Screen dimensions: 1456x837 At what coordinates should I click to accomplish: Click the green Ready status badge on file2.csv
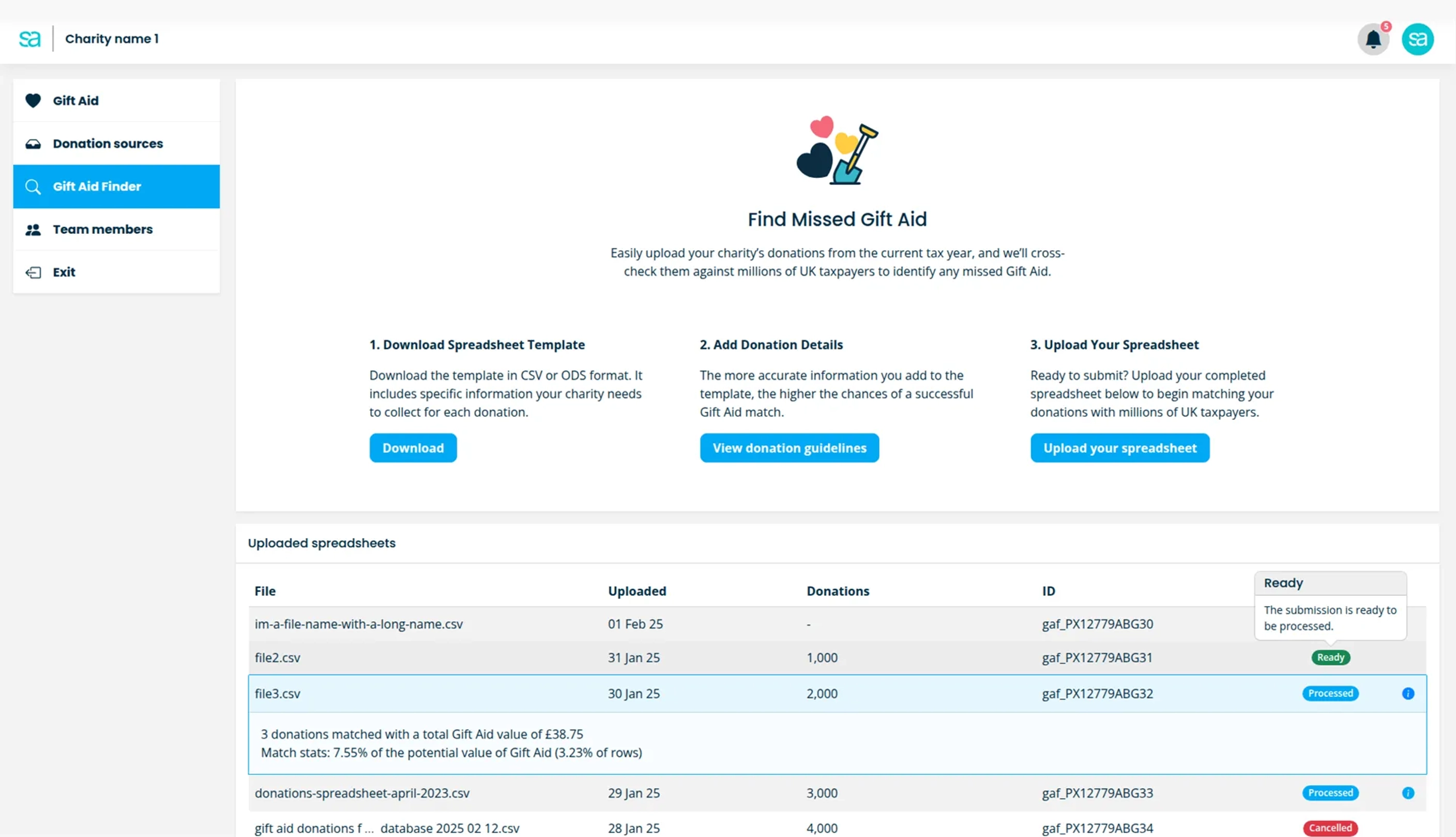(x=1330, y=657)
